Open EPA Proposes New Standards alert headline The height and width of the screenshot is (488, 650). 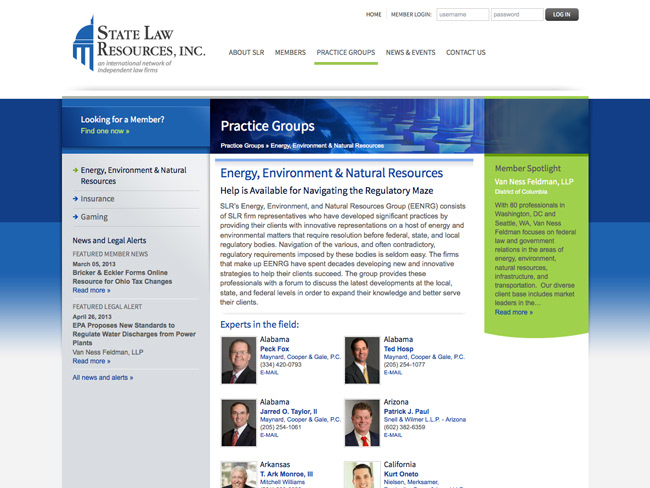(134, 334)
